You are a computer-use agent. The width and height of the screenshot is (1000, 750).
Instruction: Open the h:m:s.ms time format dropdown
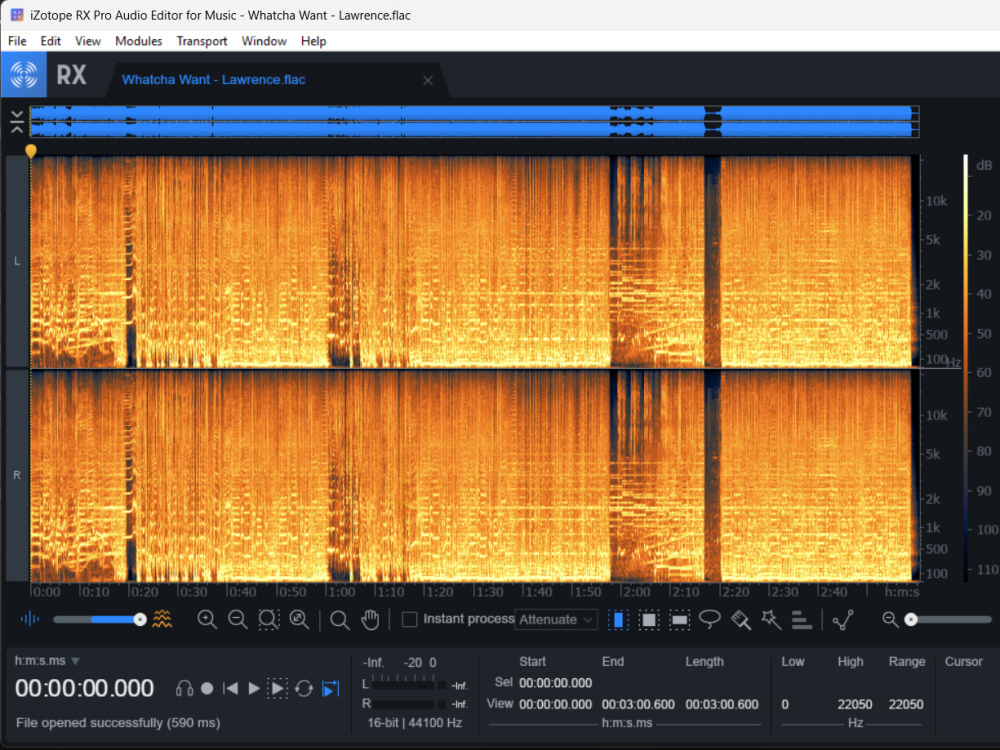point(47,661)
